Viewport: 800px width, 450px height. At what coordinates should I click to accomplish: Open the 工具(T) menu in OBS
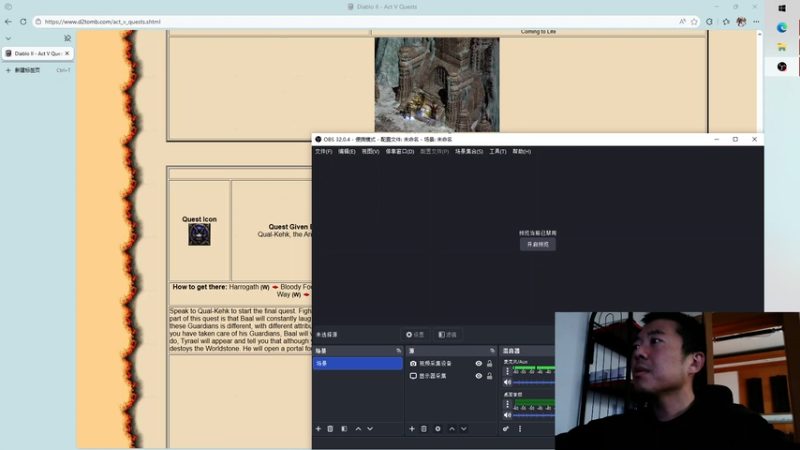point(497,151)
